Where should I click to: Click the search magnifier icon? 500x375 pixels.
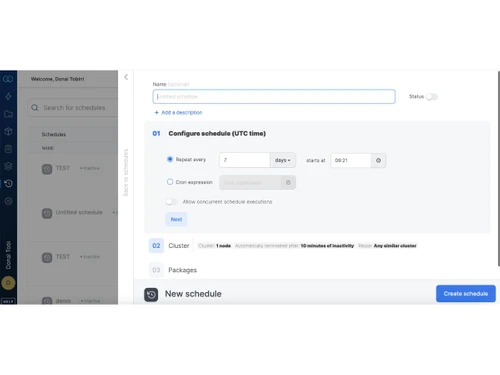click(35, 108)
